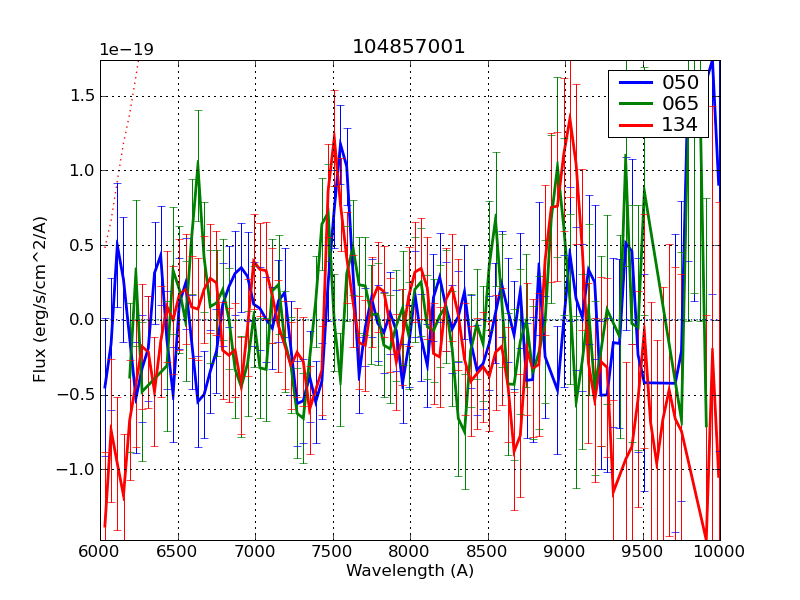Click the Wavelength (A) axis label
The width and height of the screenshot is (800, 600).
click(x=409, y=571)
